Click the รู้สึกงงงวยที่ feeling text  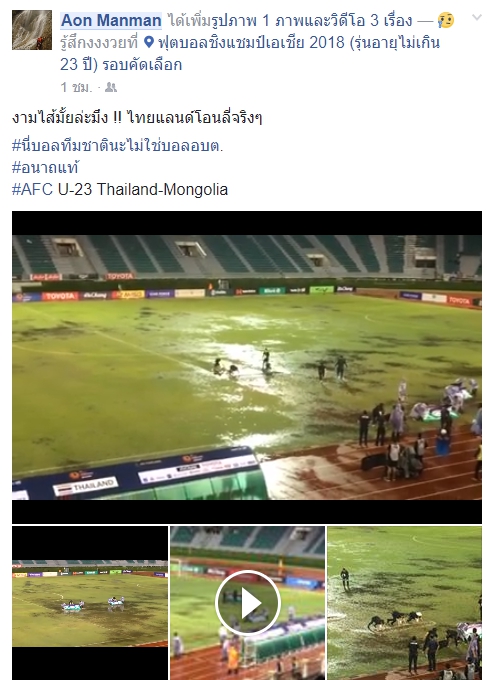[x=99, y=42]
